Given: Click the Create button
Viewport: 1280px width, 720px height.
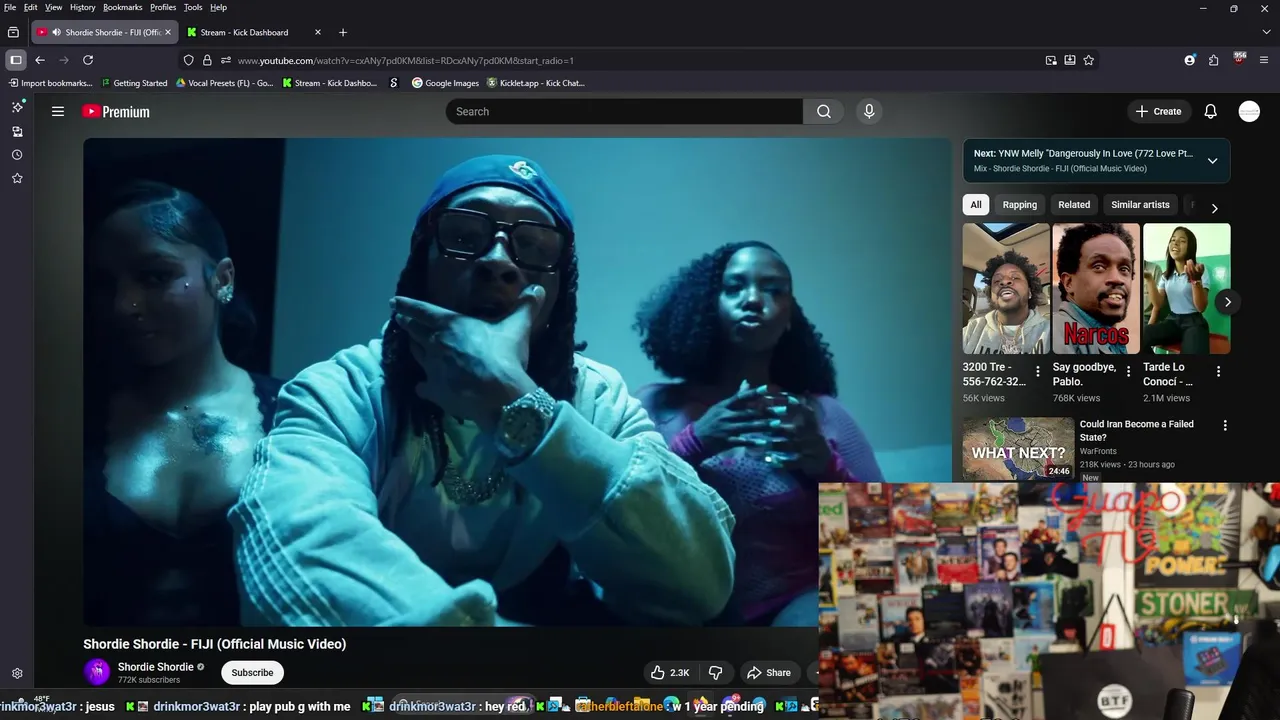Looking at the screenshot, I should click(1159, 111).
